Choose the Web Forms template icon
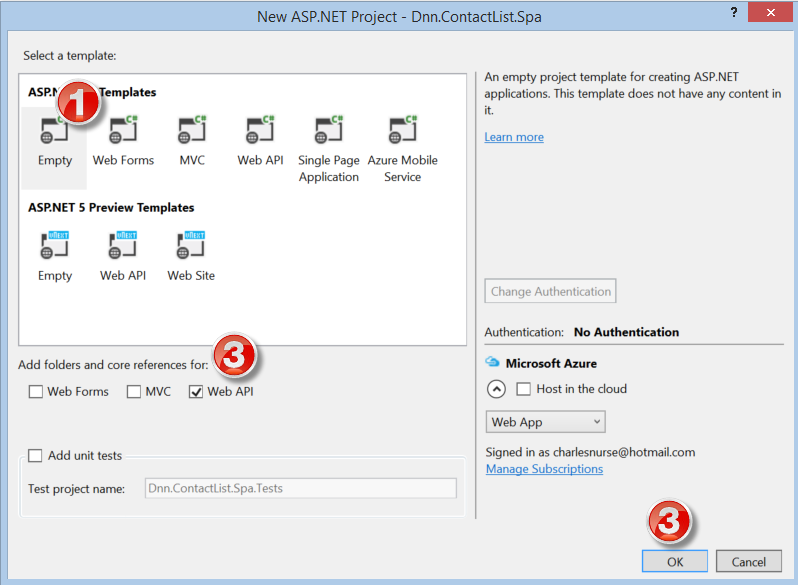 point(123,130)
